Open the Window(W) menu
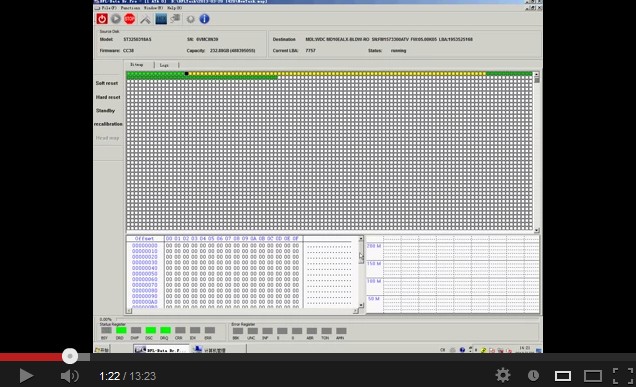Viewport: 636px width, 387px height. coord(153,8)
